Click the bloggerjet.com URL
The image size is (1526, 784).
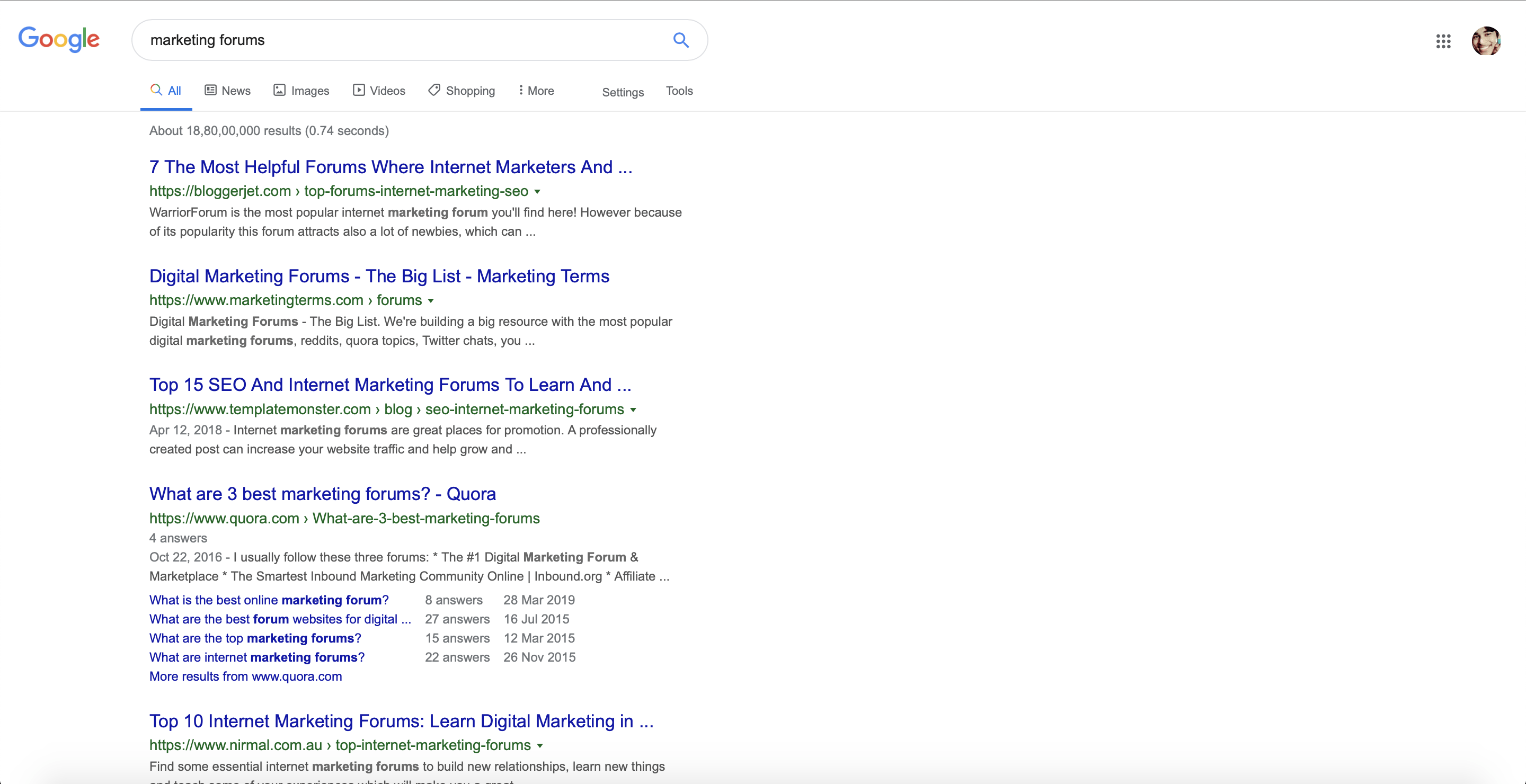[339, 191]
